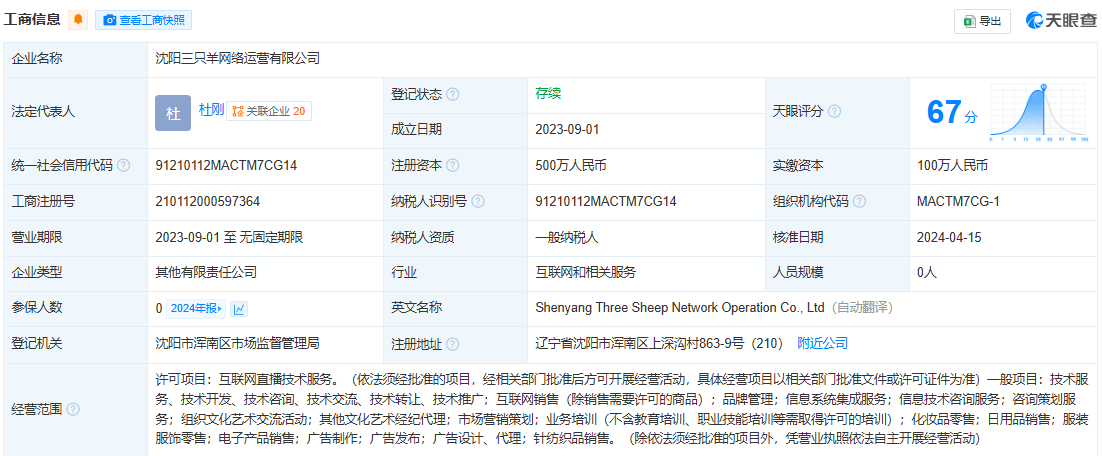Select approval date 2024-04-15
Image resolution: width=1102 pixels, height=456 pixels.
tap(949, 237)
